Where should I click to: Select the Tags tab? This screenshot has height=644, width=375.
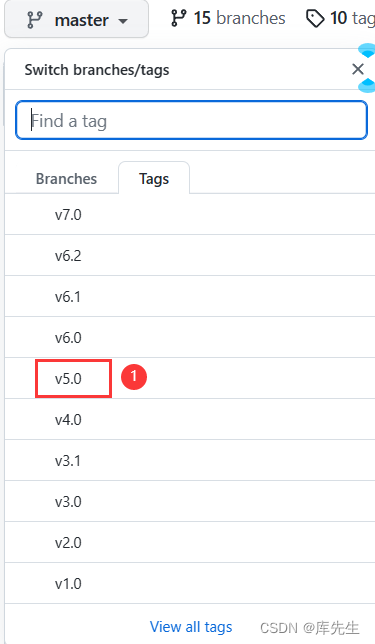(154, 178)
